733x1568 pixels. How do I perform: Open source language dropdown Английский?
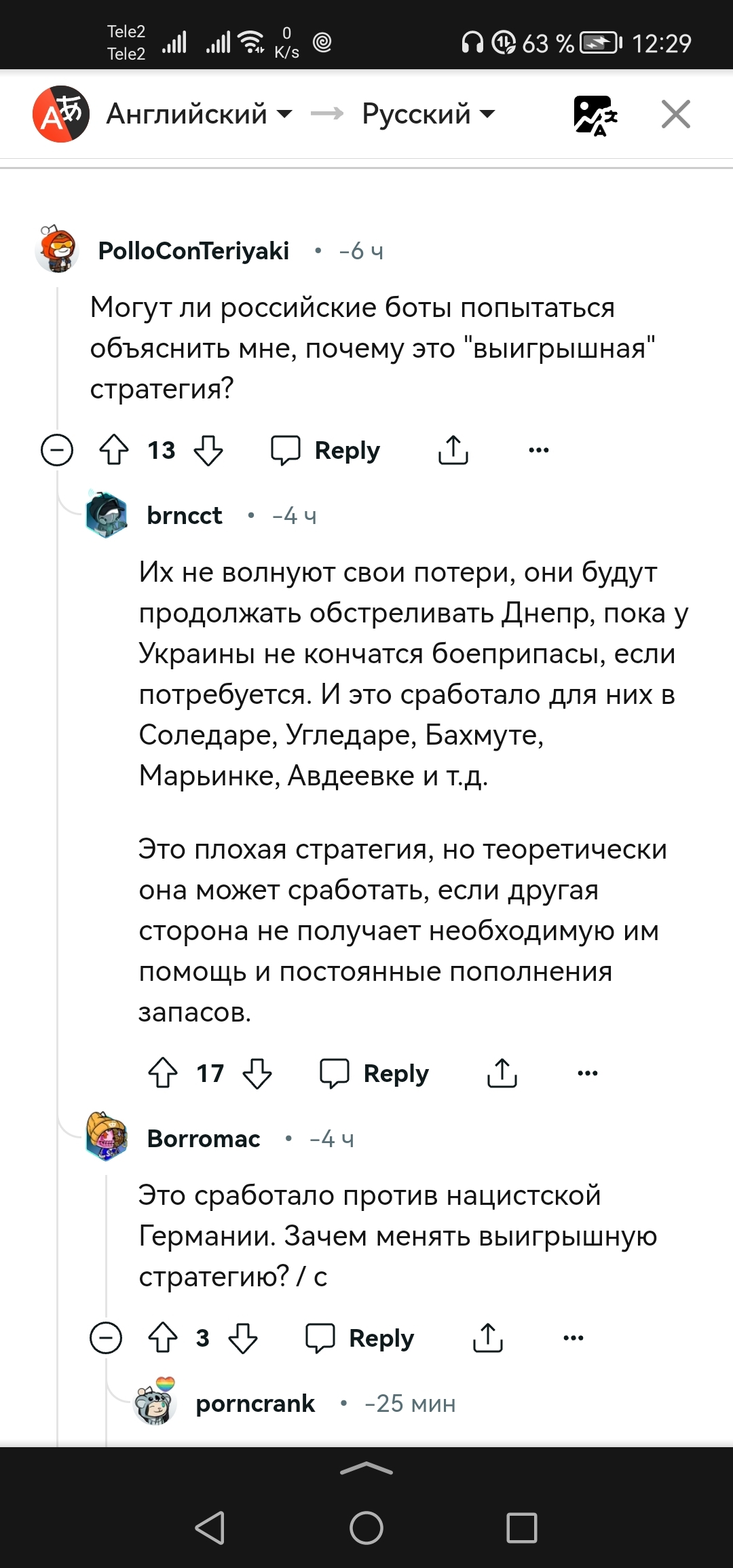[x=199, y=114]
